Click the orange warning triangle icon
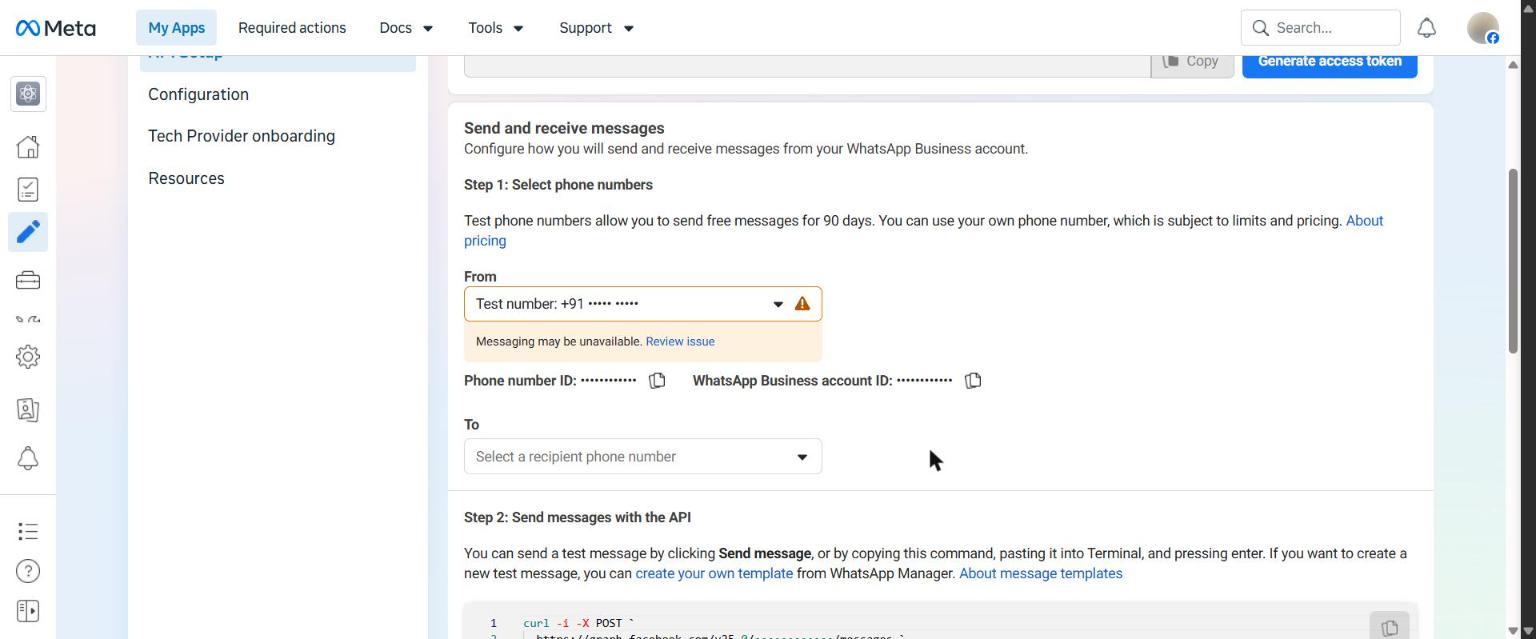 [802, 304]
